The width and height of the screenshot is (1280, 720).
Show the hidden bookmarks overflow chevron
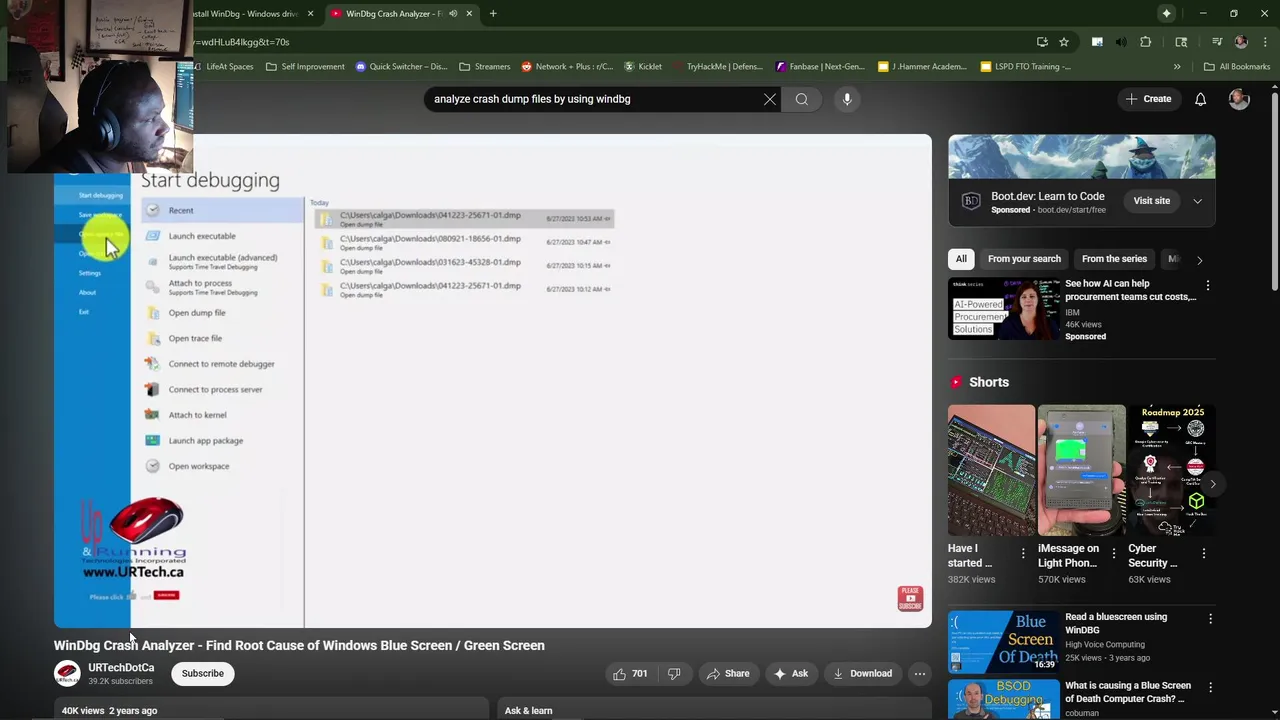click(1177, 67)
